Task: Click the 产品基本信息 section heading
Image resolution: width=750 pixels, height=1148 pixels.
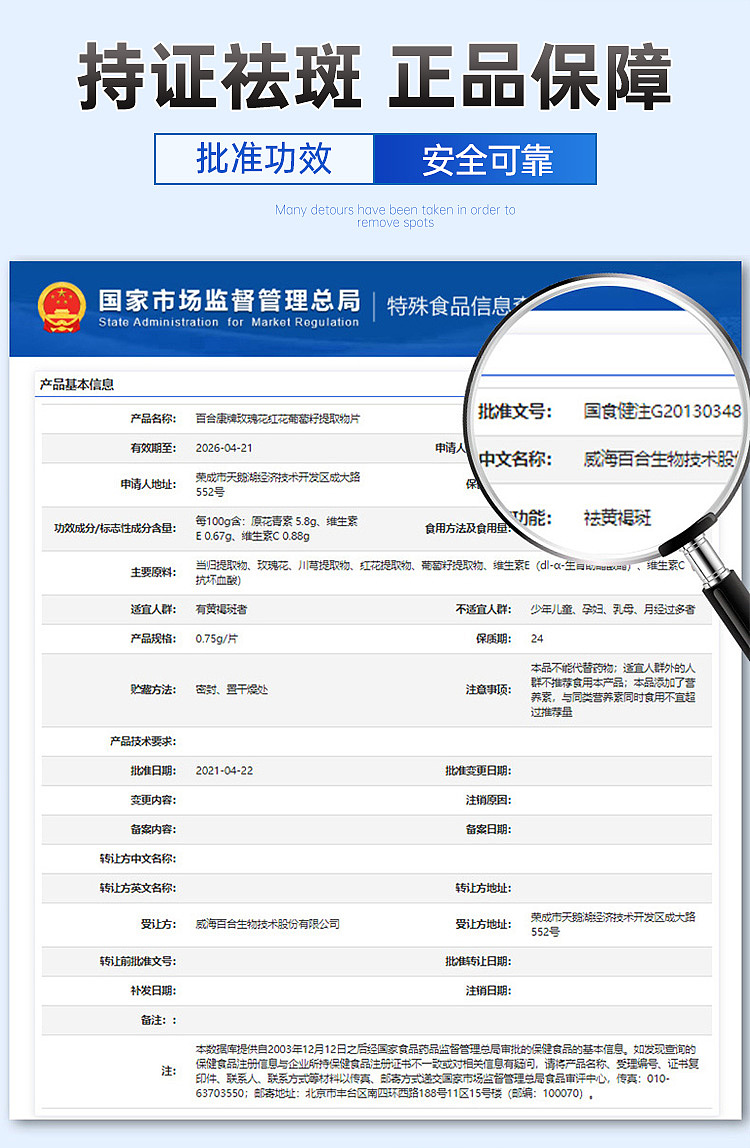Action: (x=77, y=384)
